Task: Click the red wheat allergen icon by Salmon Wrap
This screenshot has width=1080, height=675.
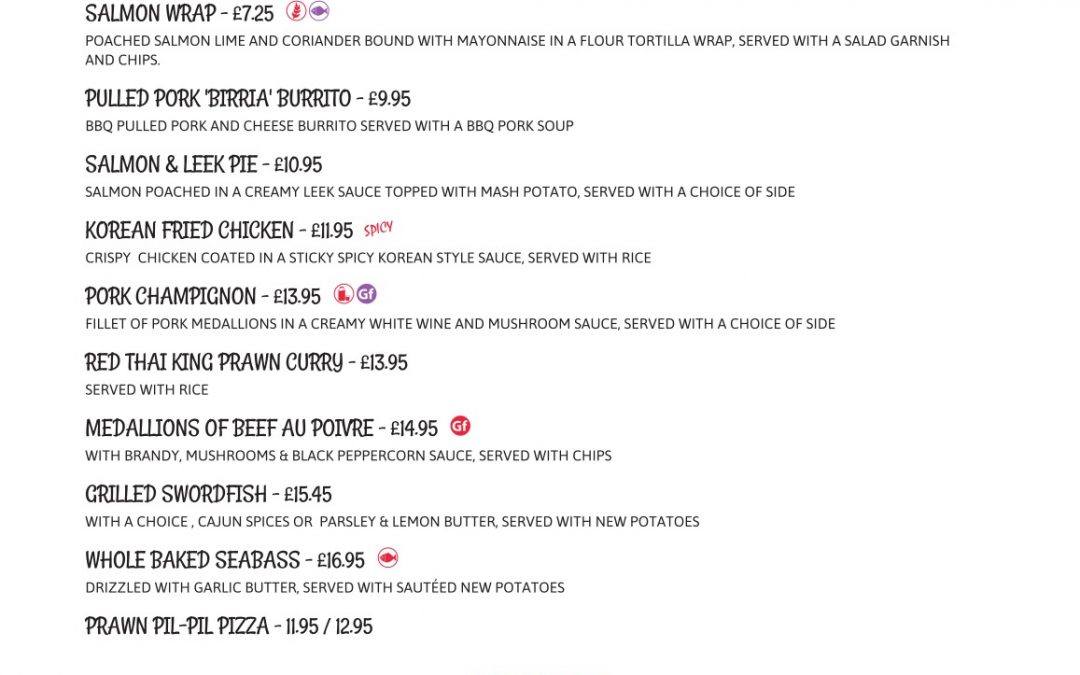Action: coord(296,11)
